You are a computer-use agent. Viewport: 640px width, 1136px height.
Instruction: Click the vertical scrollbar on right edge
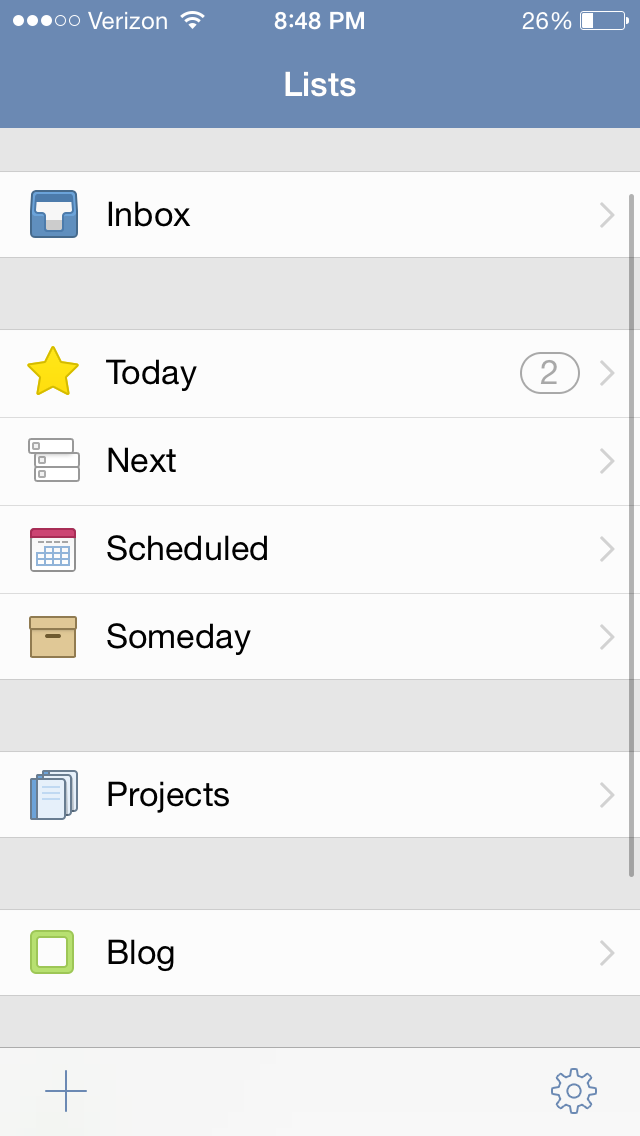(632, 535)
